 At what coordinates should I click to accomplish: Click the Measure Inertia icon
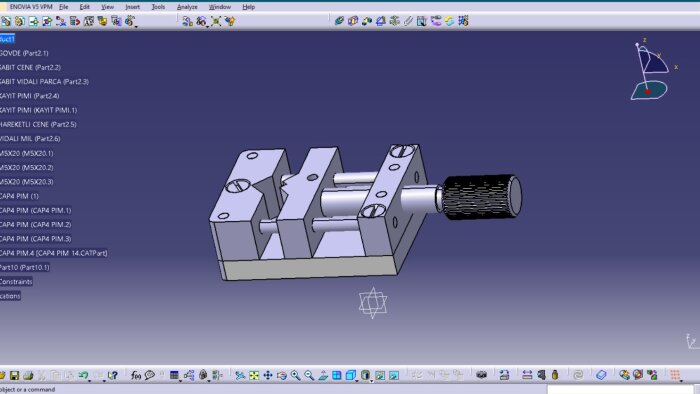555,375
